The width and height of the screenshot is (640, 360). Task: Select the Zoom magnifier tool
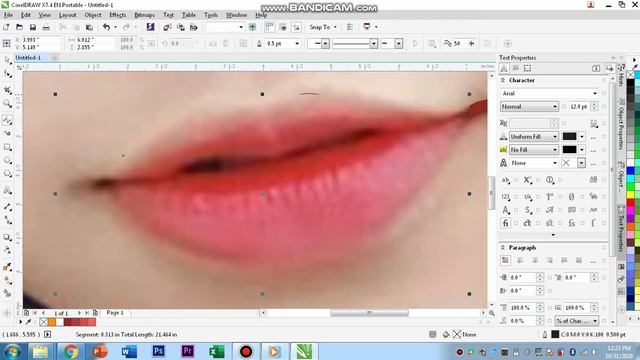(x=7, y=104)
